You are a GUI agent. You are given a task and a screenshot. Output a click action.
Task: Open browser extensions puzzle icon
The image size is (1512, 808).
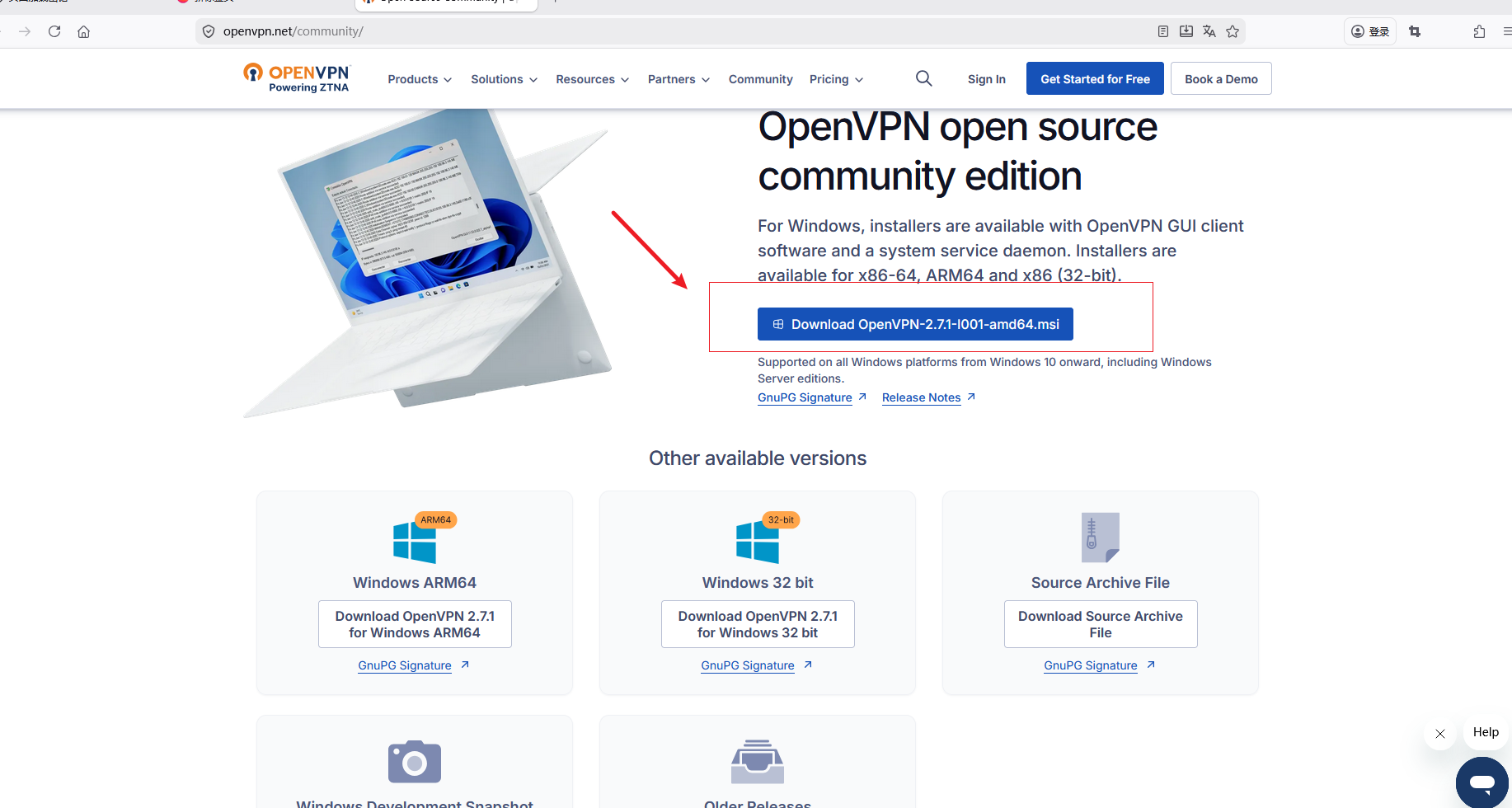click(1479, 31)
